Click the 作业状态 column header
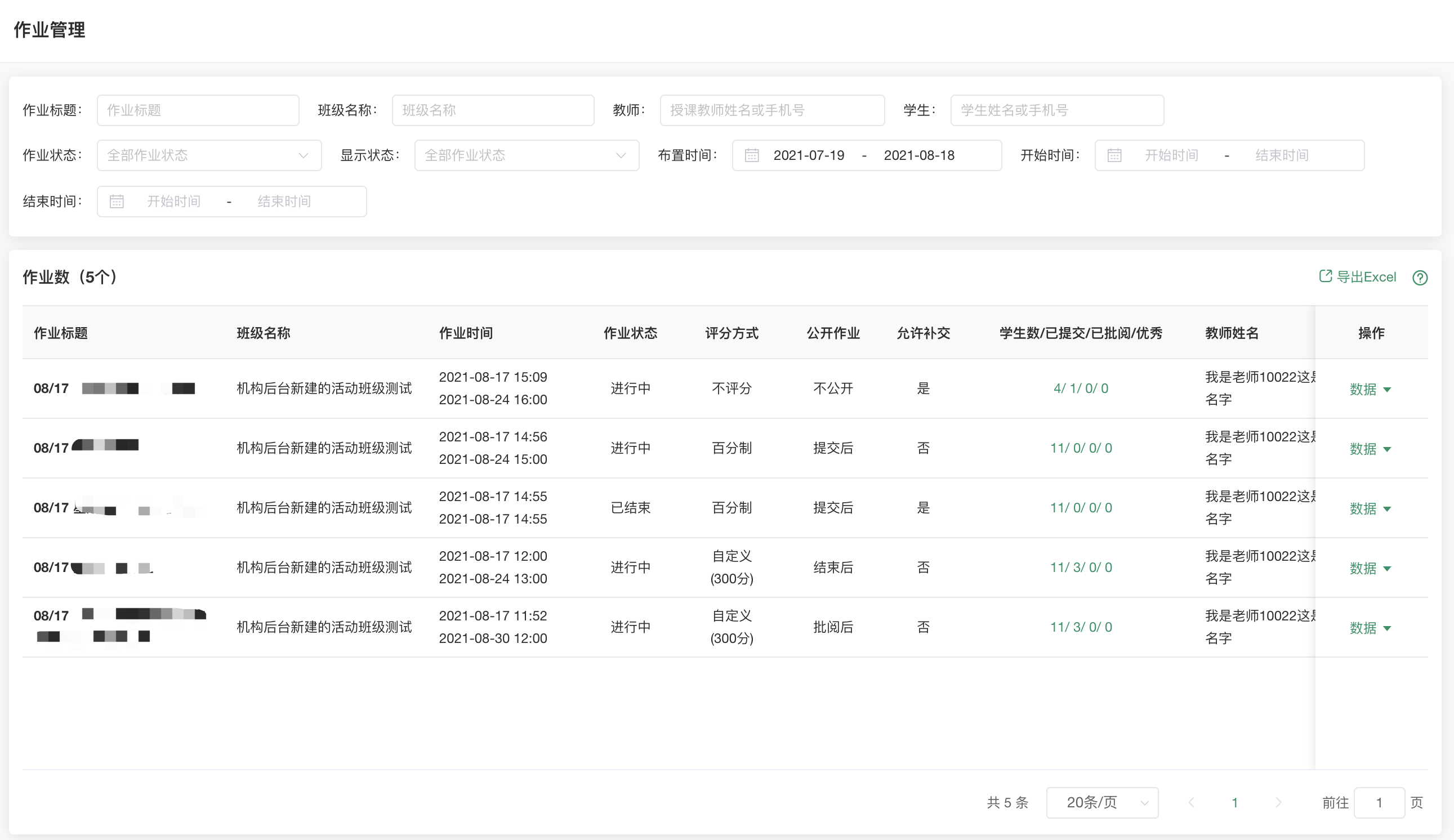 630,333
